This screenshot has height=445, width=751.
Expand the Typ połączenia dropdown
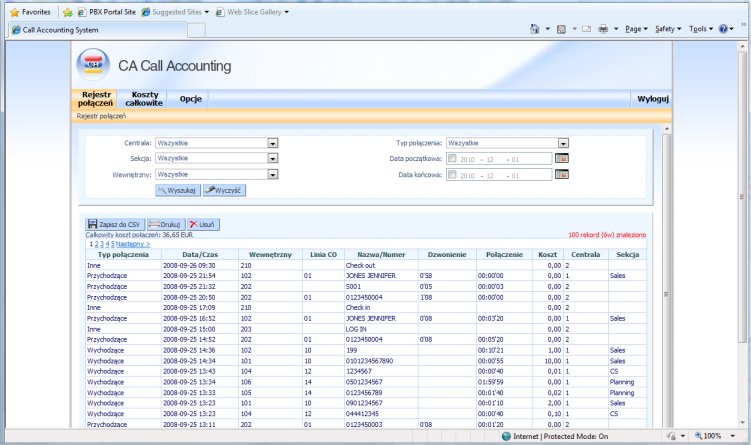tap(563, 143)
